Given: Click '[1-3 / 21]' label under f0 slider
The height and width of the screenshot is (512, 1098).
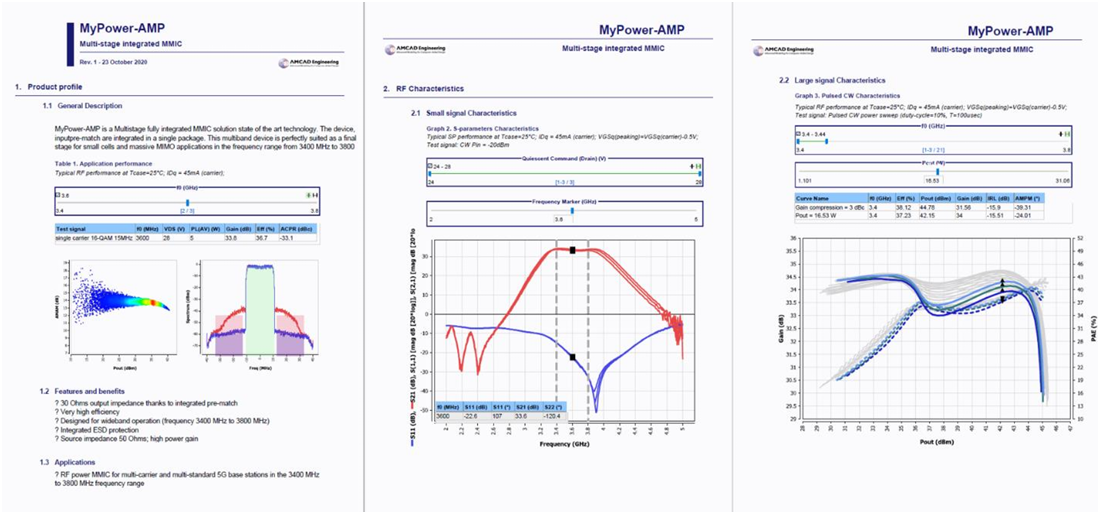Looking at the screenshot, I should (933, 149).
